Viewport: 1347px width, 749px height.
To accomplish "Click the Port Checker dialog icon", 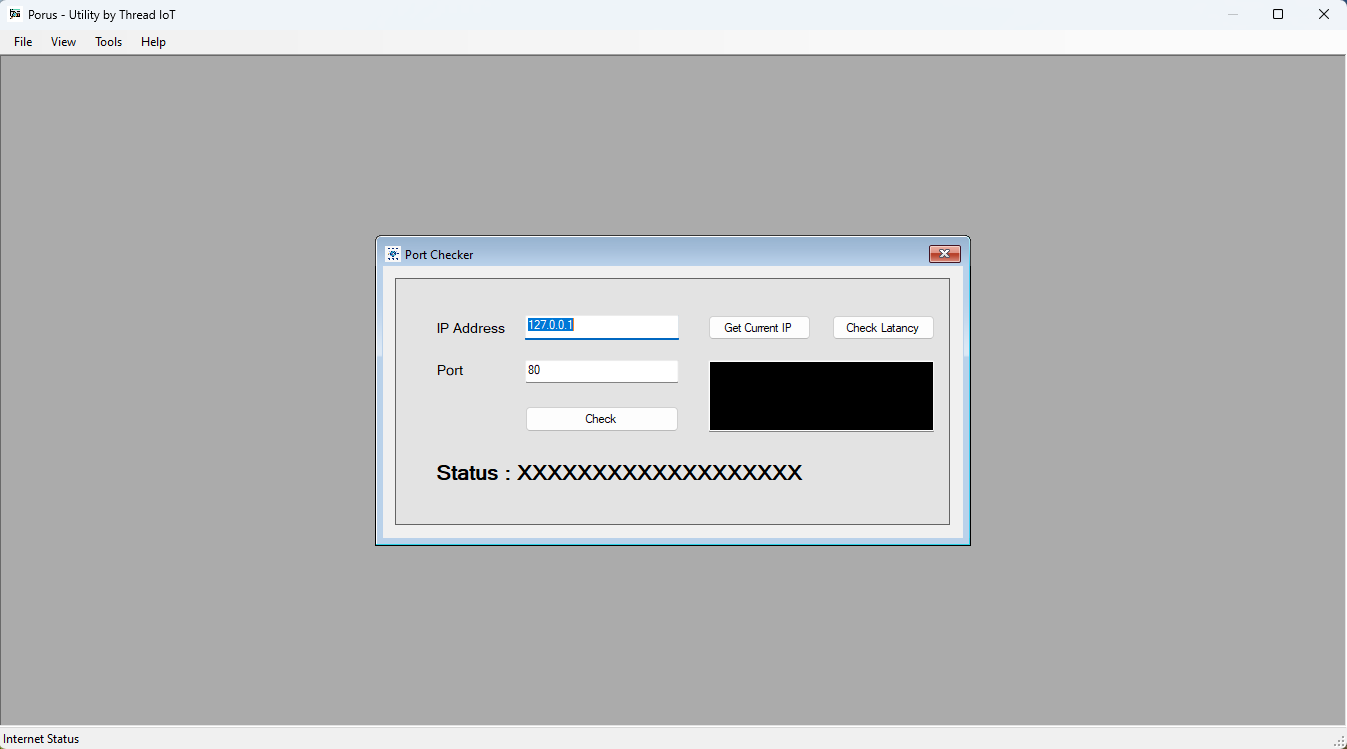I will click(x=392, y=254).
